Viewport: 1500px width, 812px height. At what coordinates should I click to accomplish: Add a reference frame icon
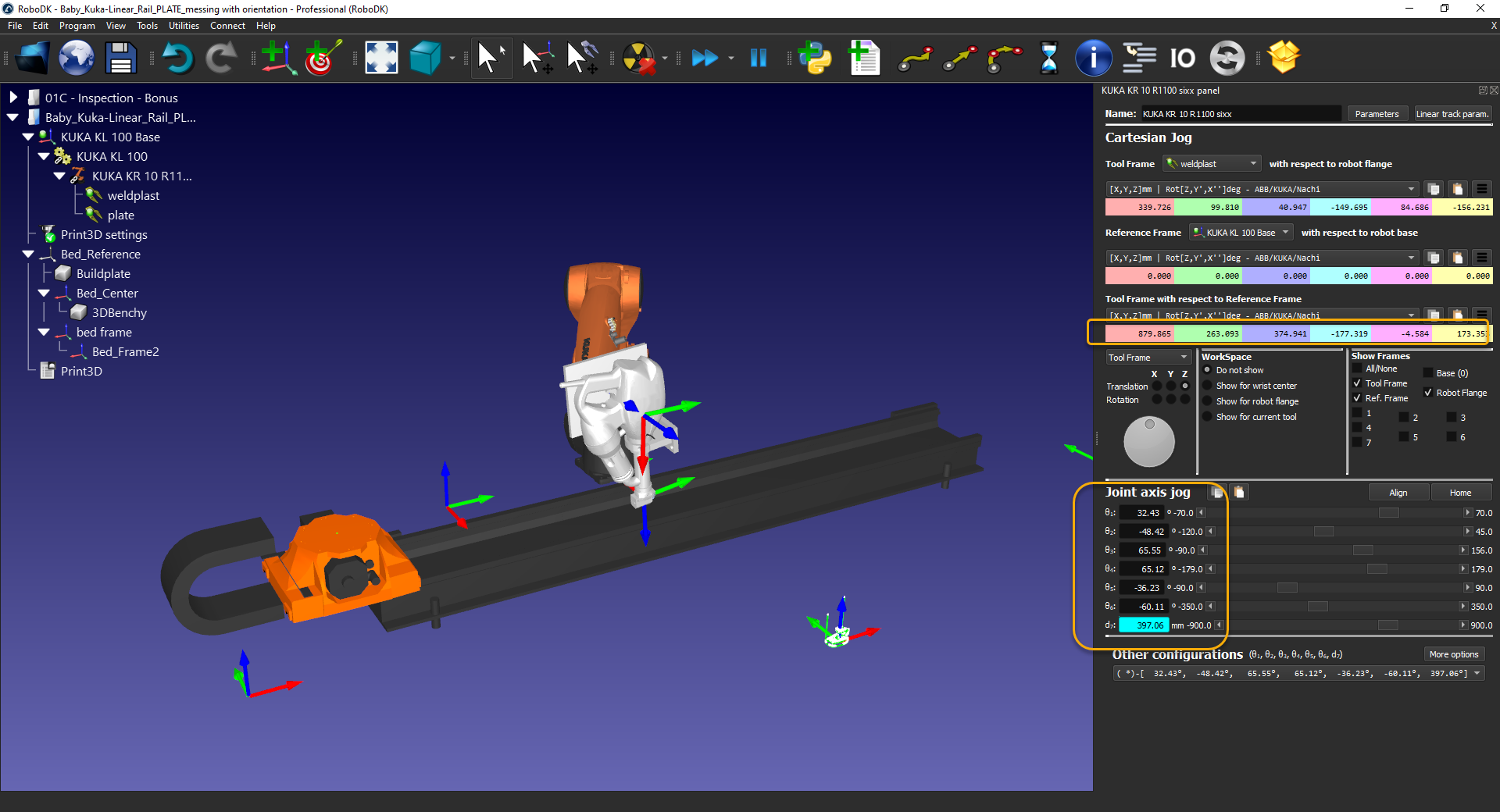[278, 58]
